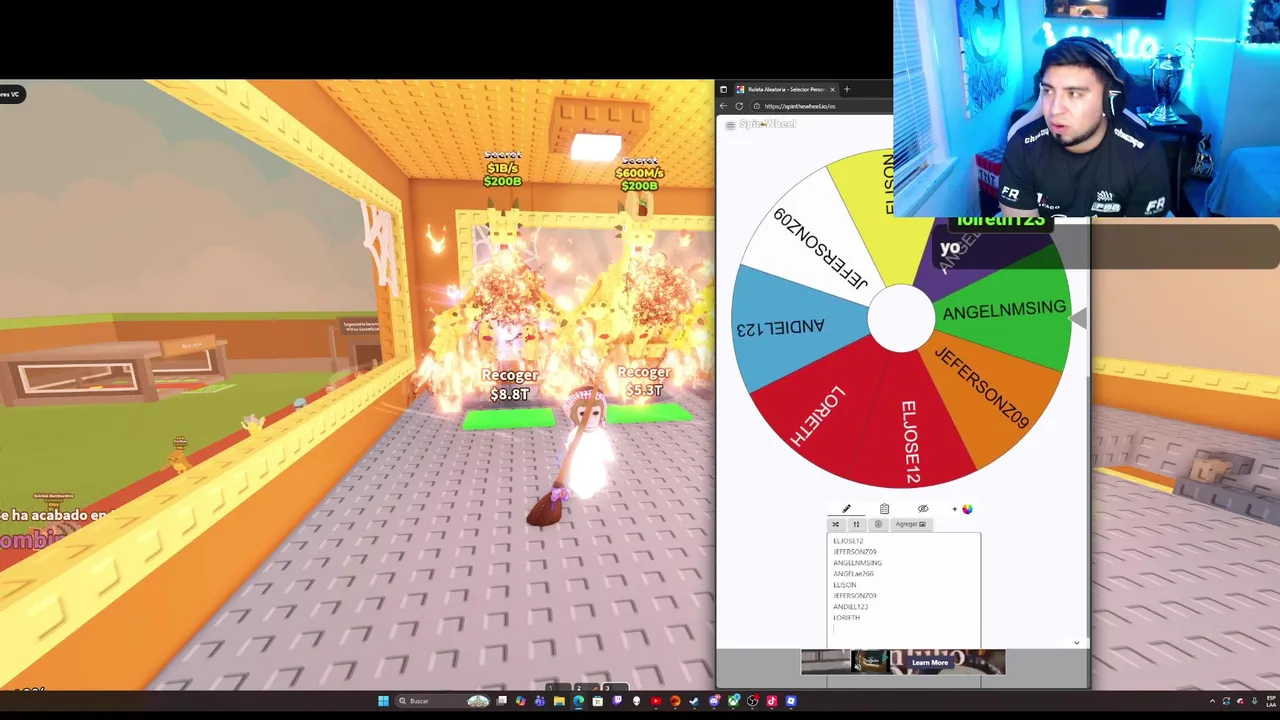Click the browser back arrow

(723, 106)
